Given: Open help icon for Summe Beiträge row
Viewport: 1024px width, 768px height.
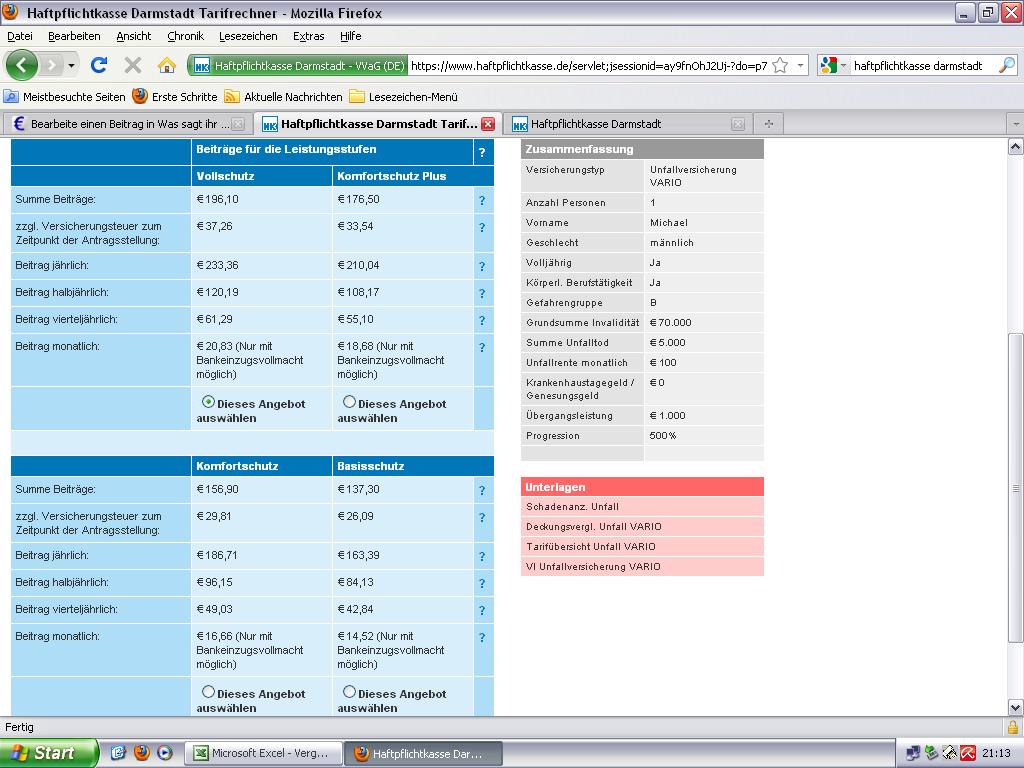Looking at the screenshot, I should click(482, 200).
